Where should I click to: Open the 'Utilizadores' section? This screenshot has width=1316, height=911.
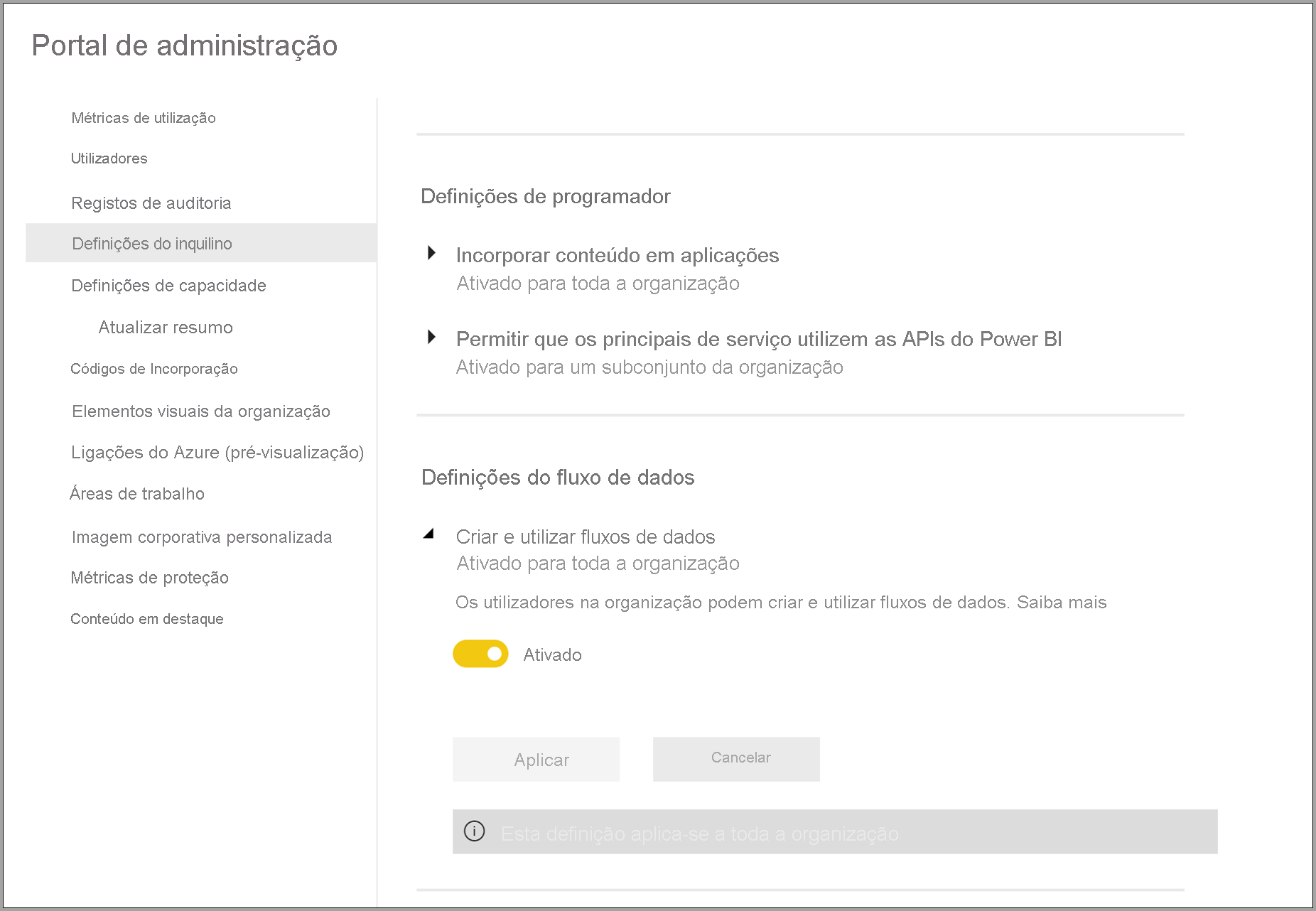tap(109, 158)
